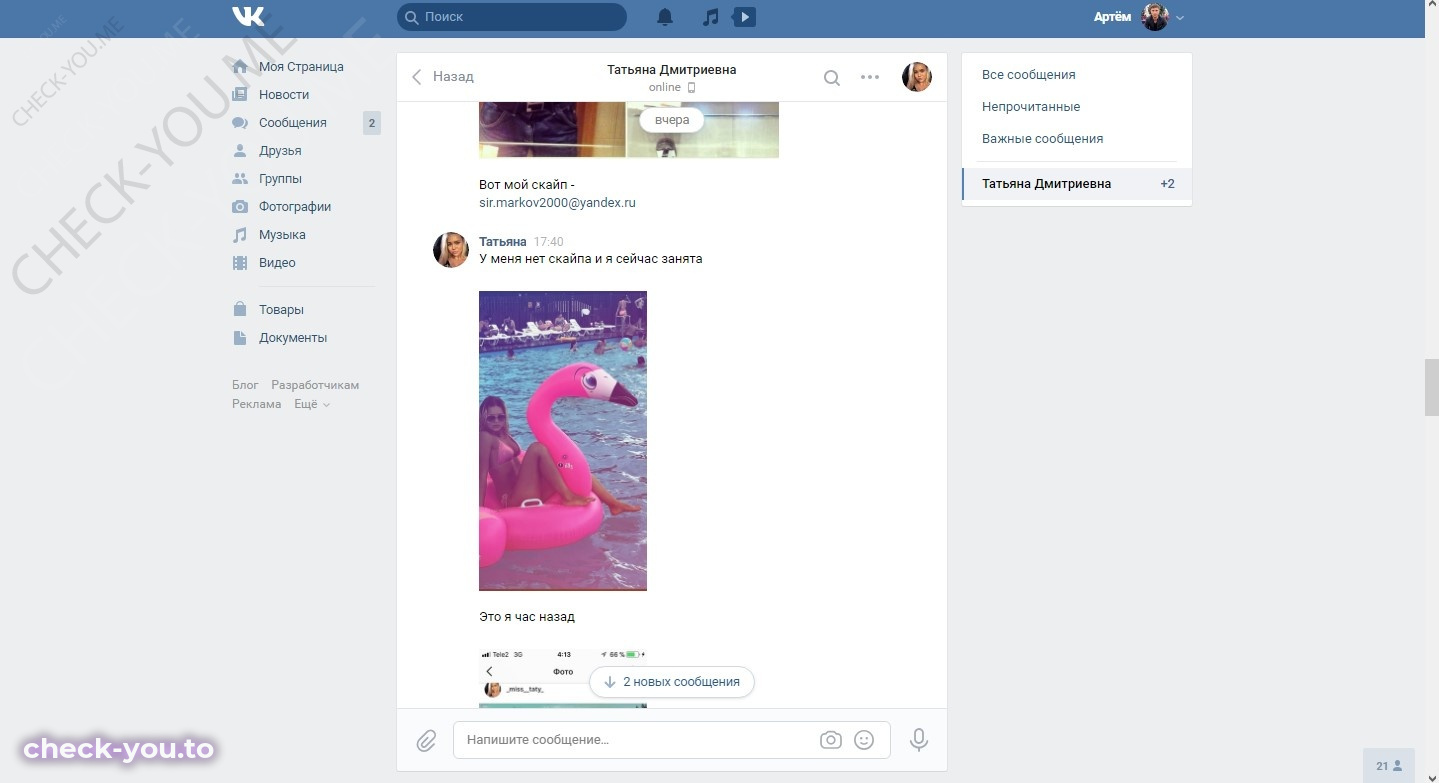Screen dimensions: 1439x783
Task: Click the video play icon in header
Action: click(743, 17)
